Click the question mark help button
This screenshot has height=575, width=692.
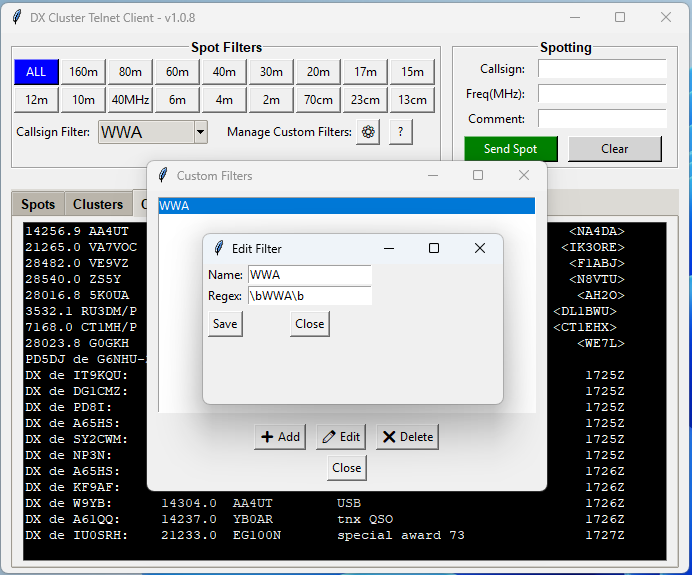[x=400, y=132]
